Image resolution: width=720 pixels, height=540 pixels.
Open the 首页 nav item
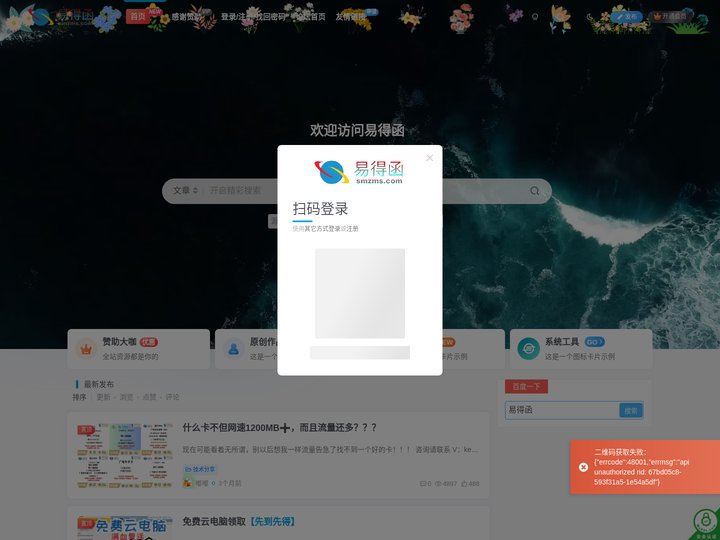[138, 17]
